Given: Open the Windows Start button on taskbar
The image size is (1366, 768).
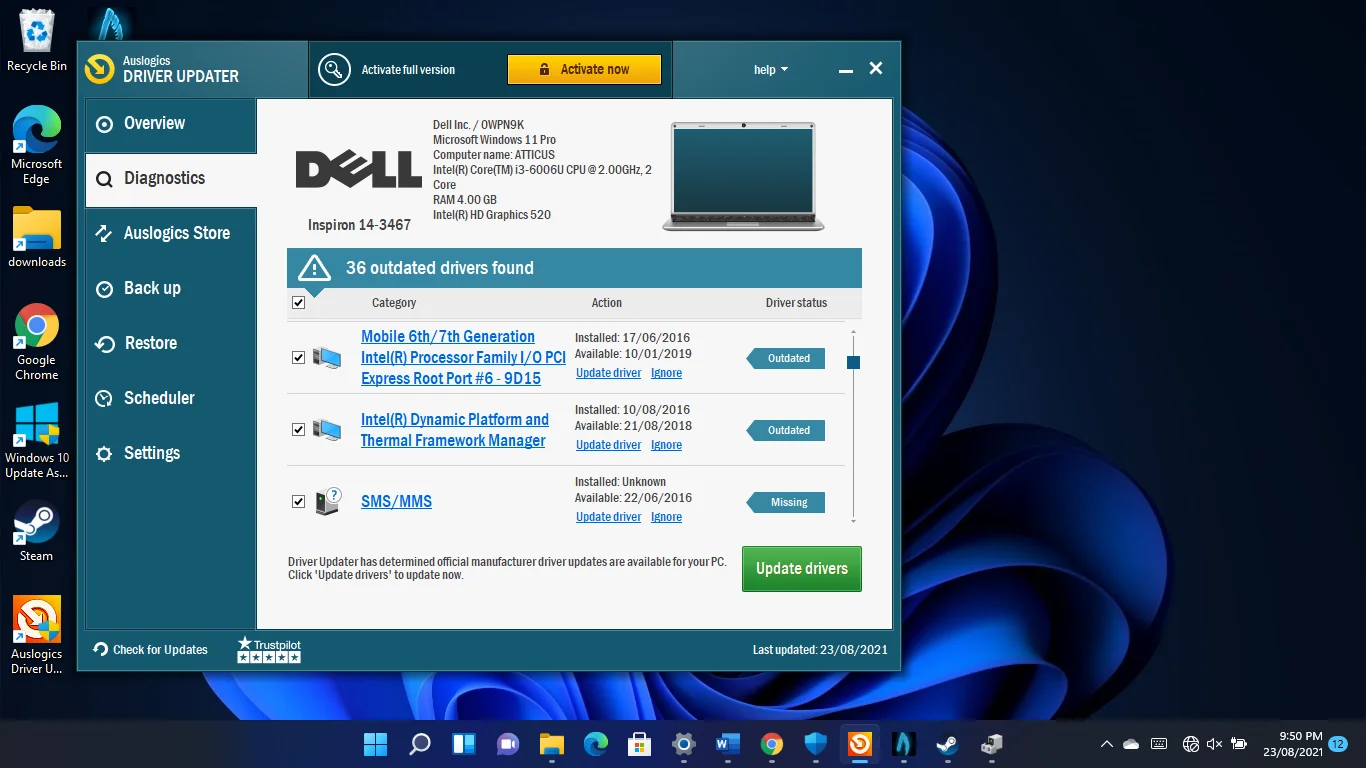Looking at the screenshot, I should point(376,744).
